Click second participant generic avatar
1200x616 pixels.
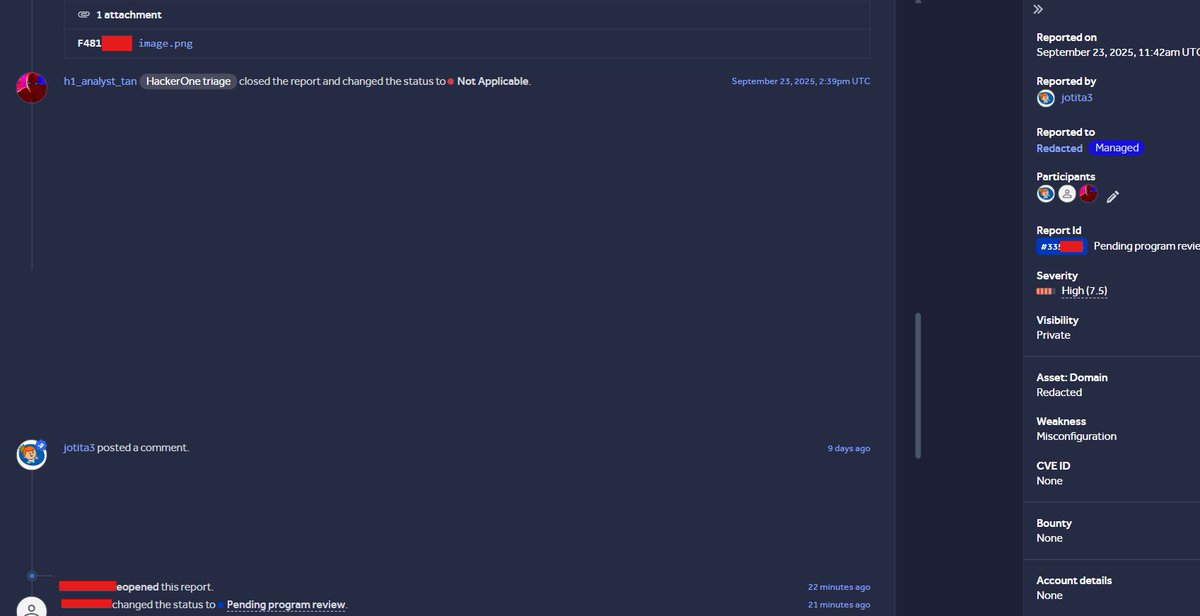pyautogui.click(x=1067, y=194)
